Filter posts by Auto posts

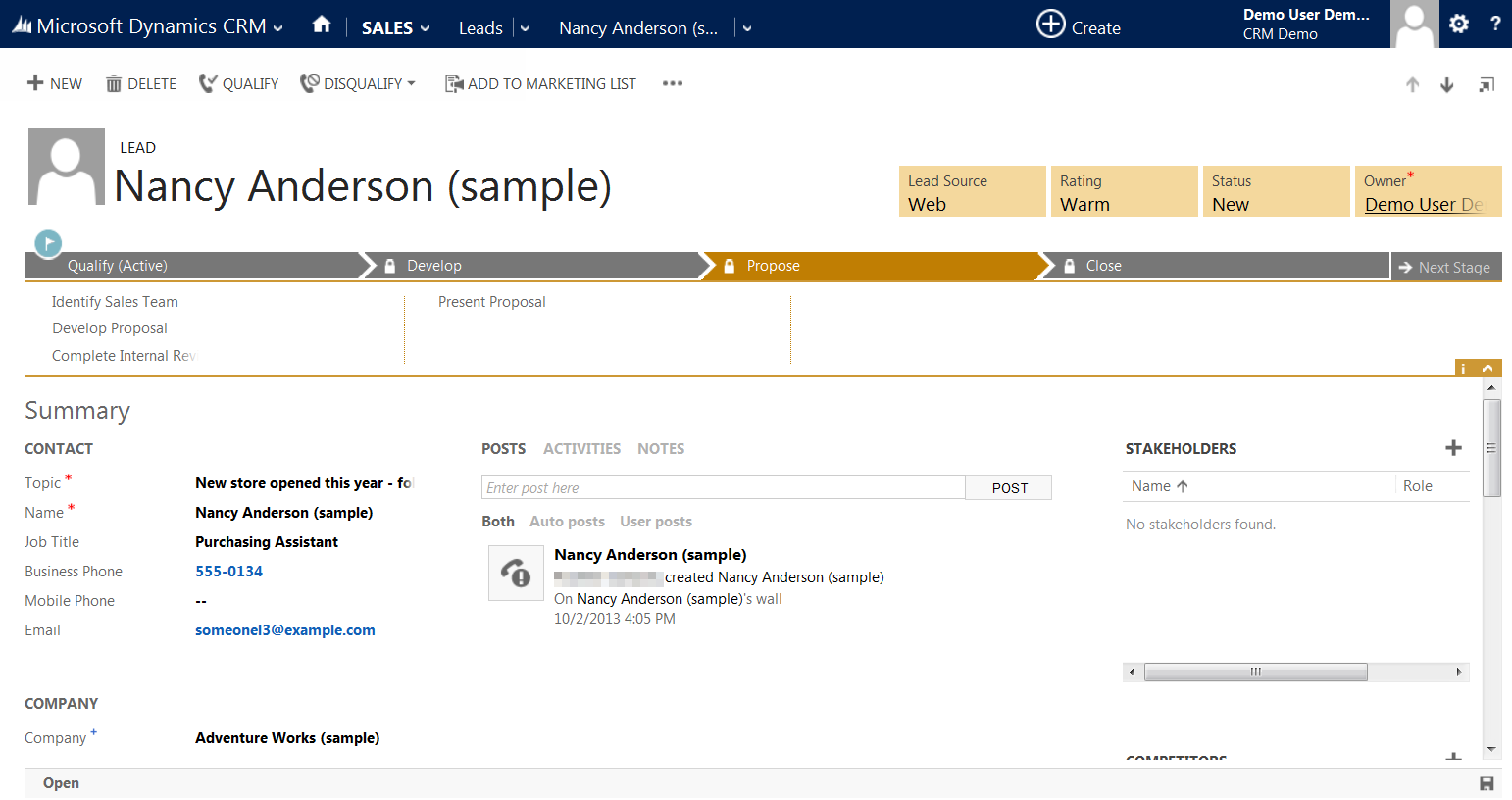pyautogui.click(x=567, y=522)
